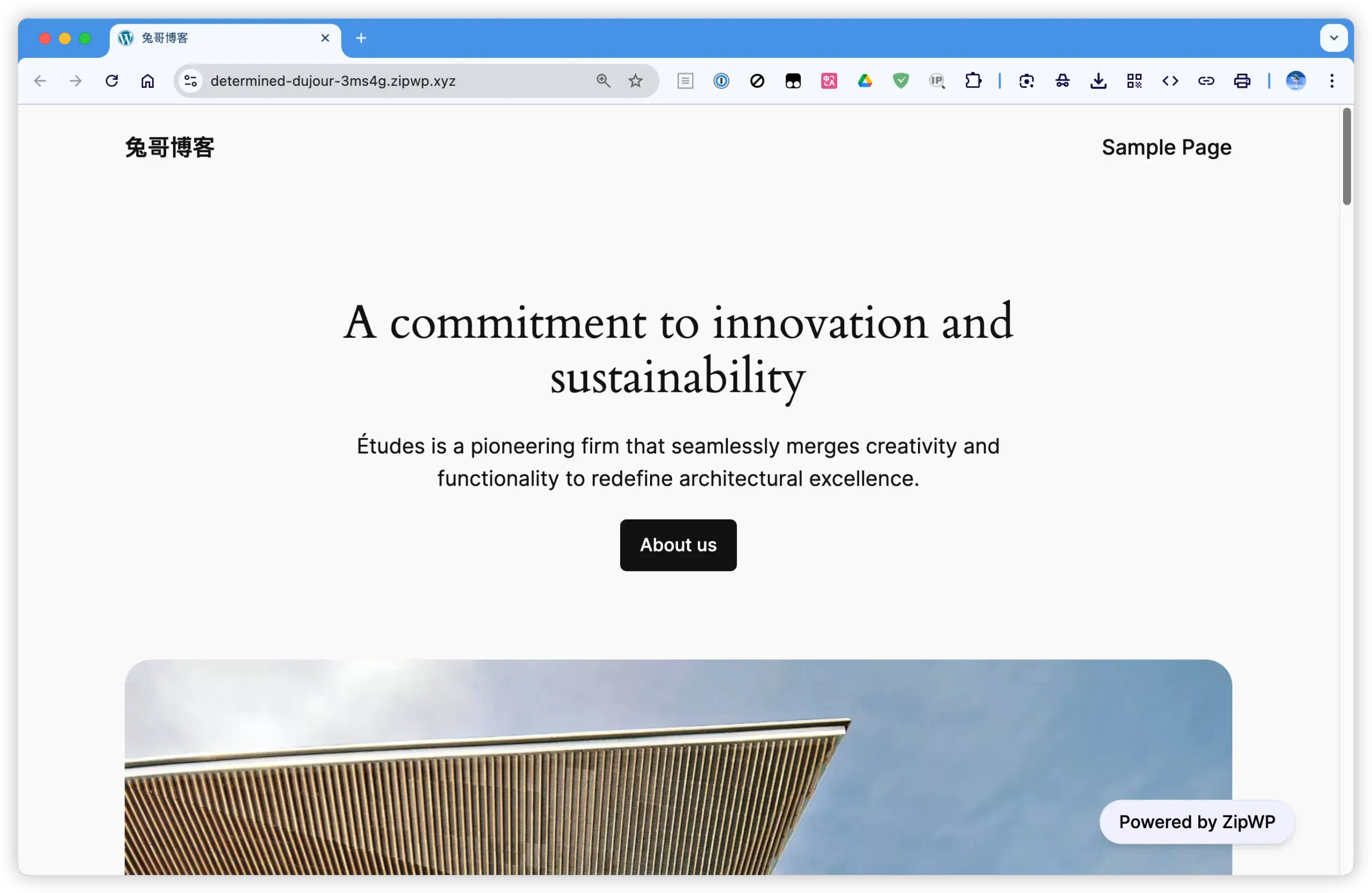Click the About us button
The image size is (1372, 893).
pos(678,545)
